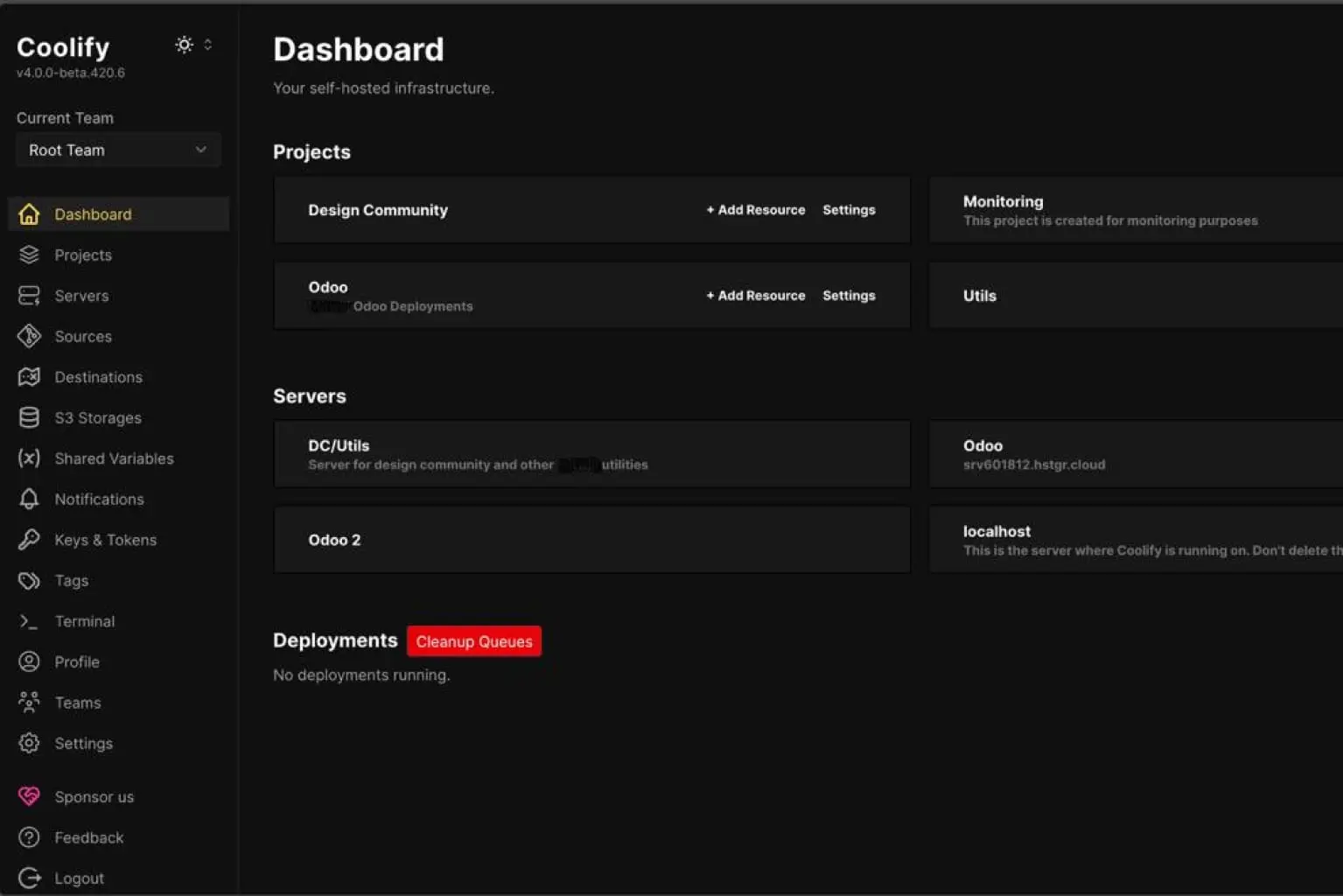Open Terminal via the prompt icon
Viewport: 1343px width, 896px height.
29,621
